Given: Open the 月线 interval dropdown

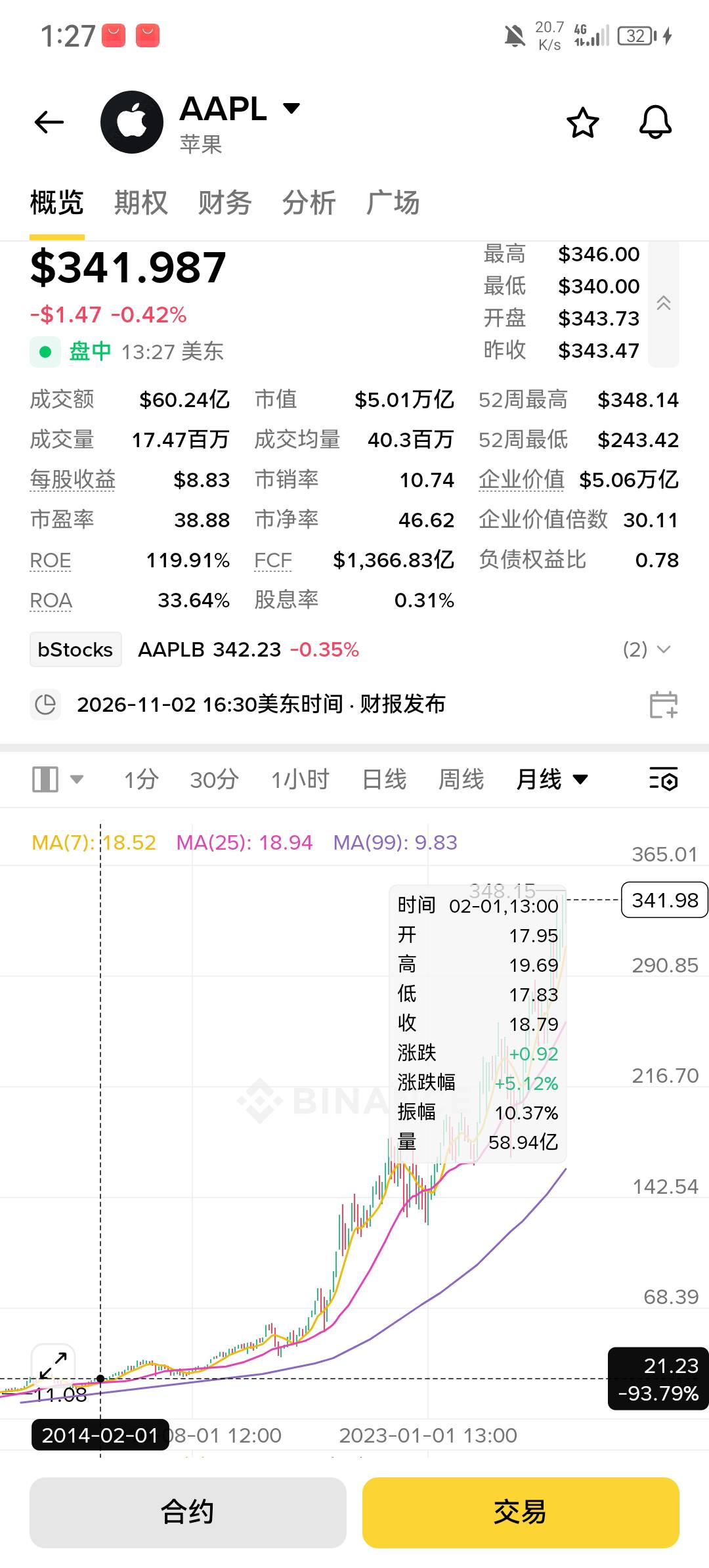Looking at the screenshot, I should (551, 779).
